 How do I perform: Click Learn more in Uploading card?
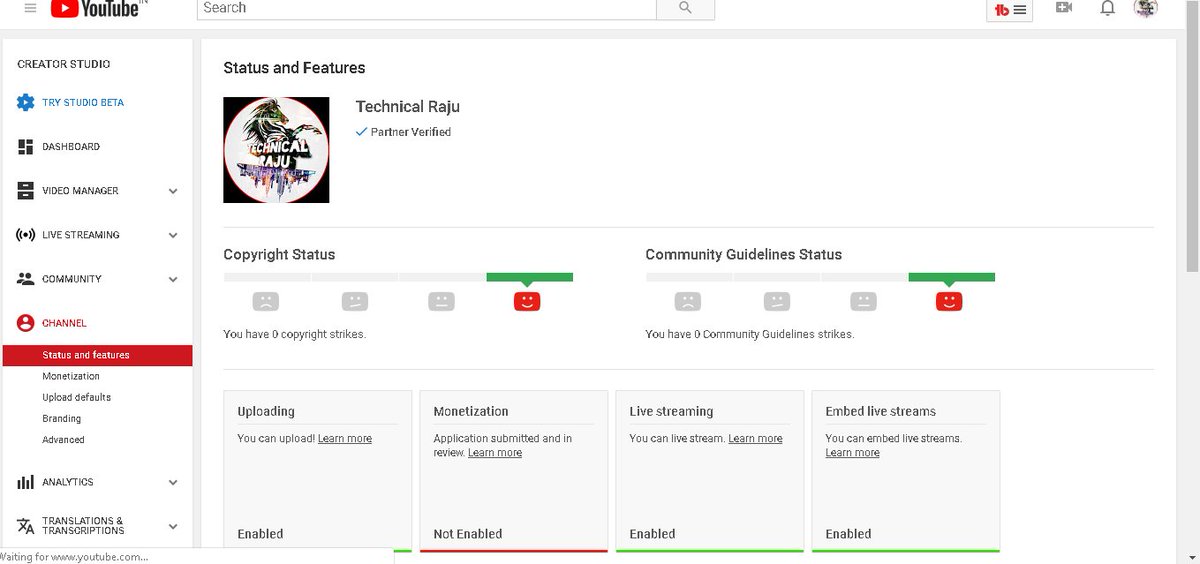pos(345,439)
